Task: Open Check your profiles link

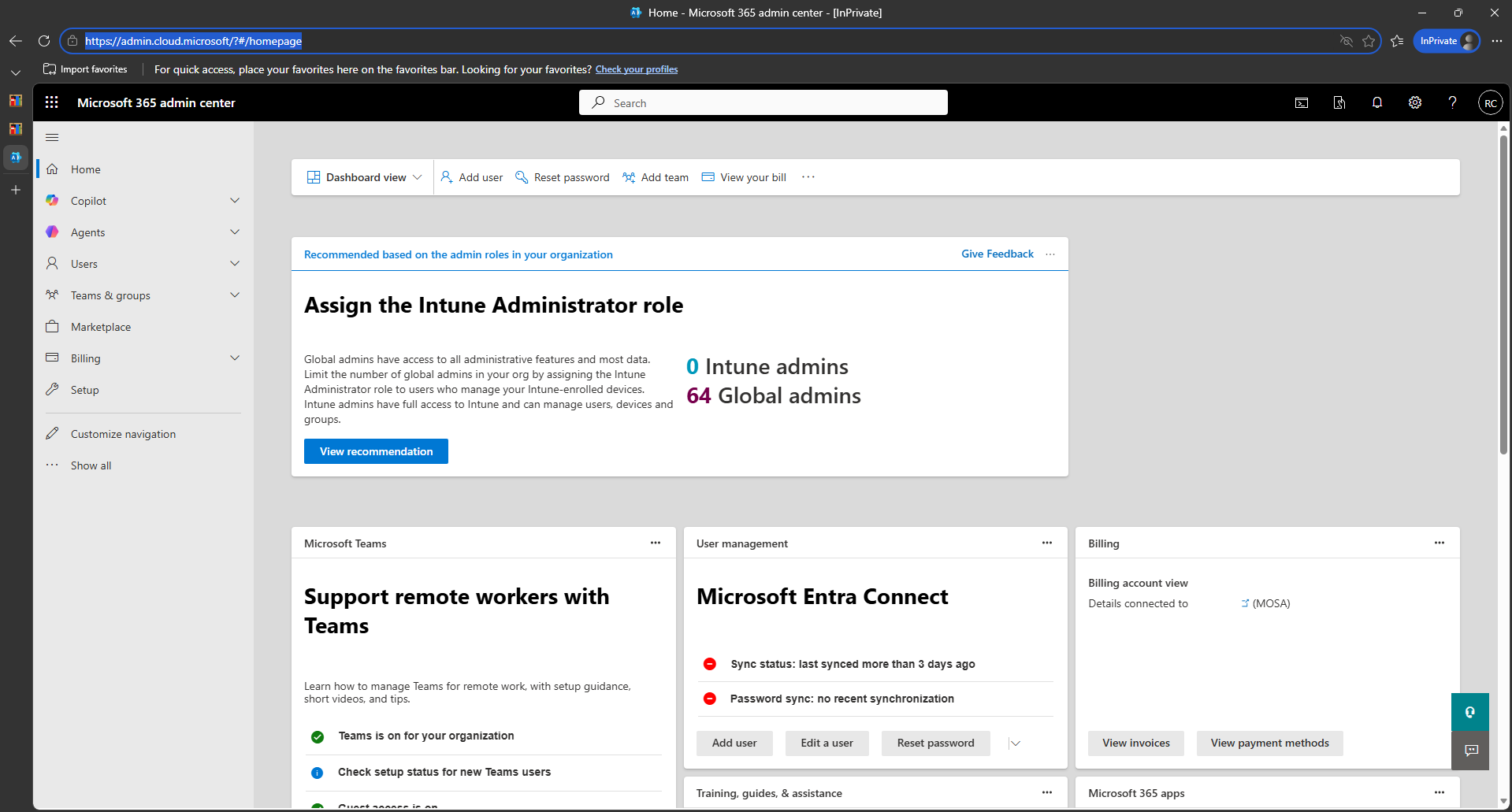Action: coord(637,69)
